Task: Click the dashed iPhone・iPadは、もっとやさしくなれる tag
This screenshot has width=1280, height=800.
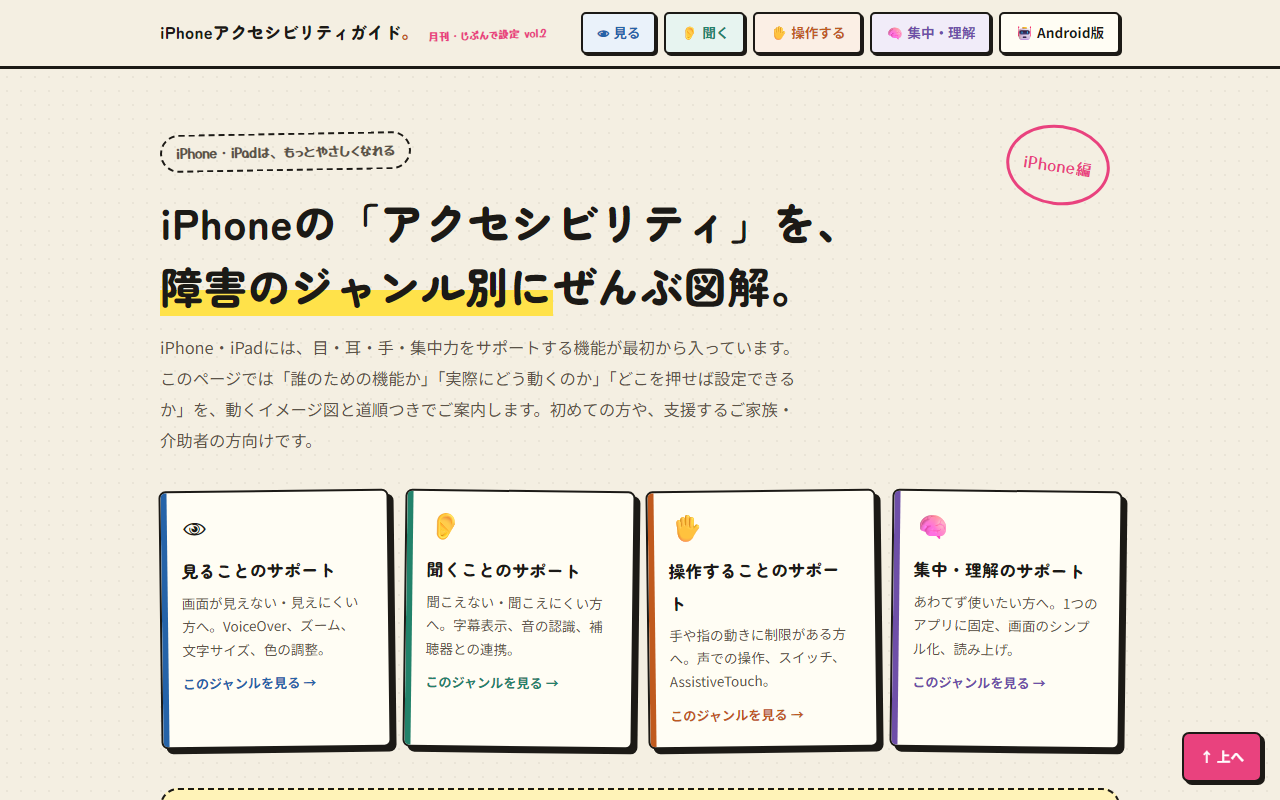Action: tap(285, 152)
